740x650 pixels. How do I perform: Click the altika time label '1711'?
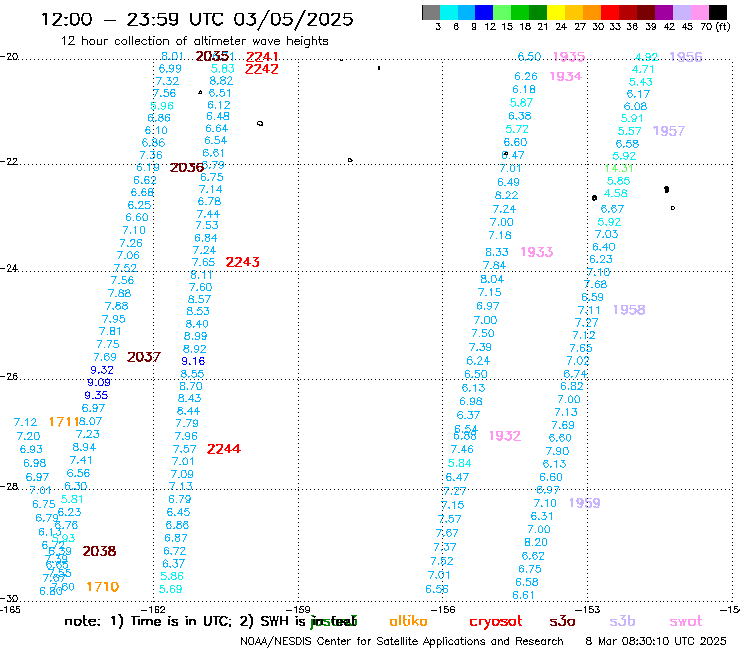pos(63,422)
